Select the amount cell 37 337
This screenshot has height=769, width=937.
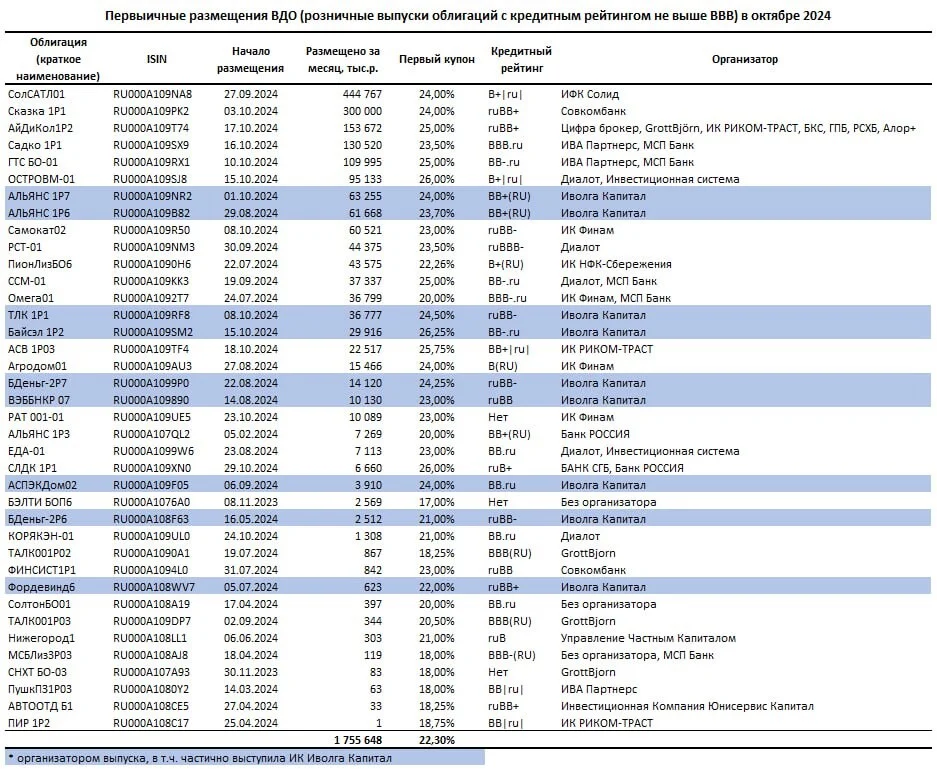365,281
